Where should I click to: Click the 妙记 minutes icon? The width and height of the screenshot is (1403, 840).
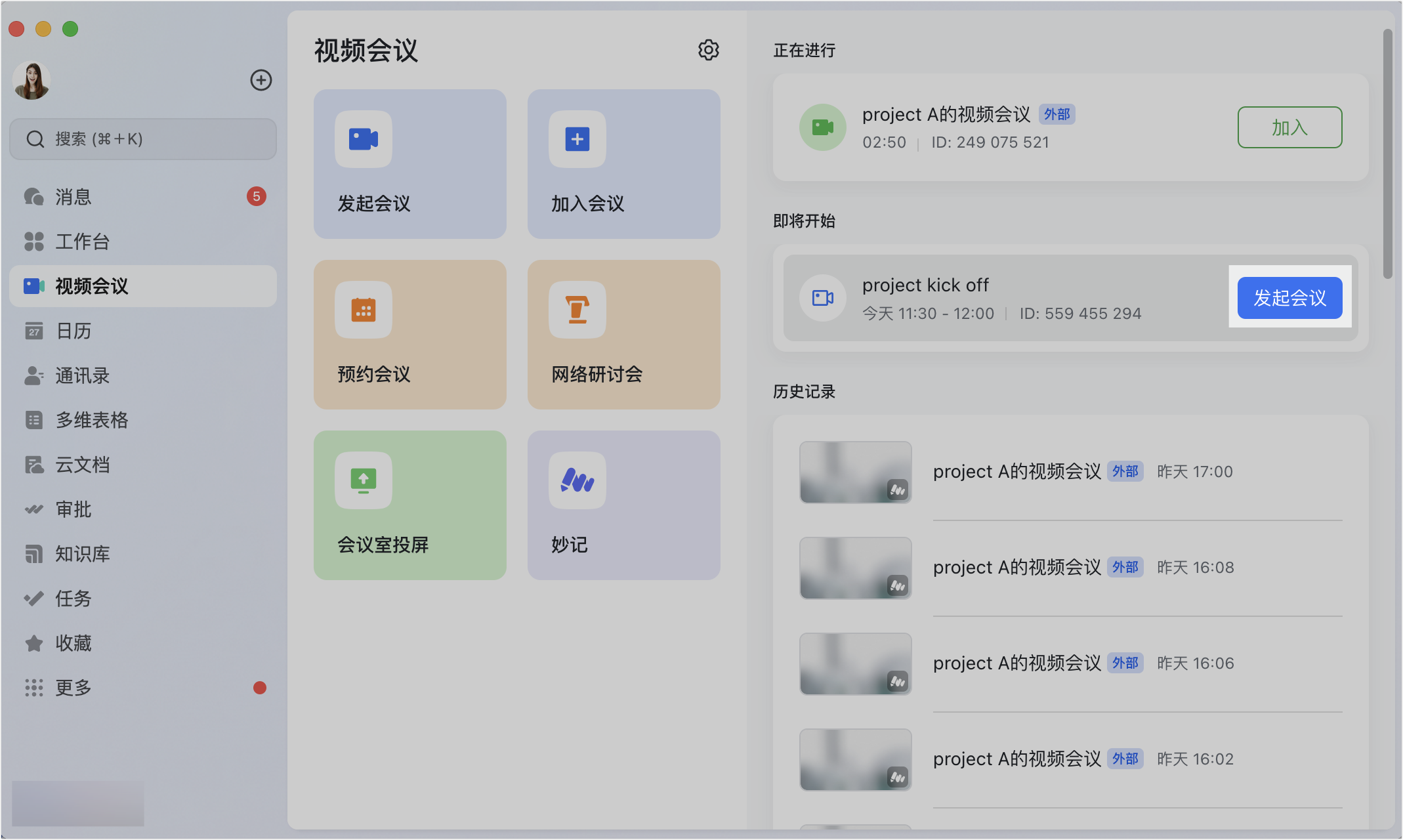click(577, 480)
